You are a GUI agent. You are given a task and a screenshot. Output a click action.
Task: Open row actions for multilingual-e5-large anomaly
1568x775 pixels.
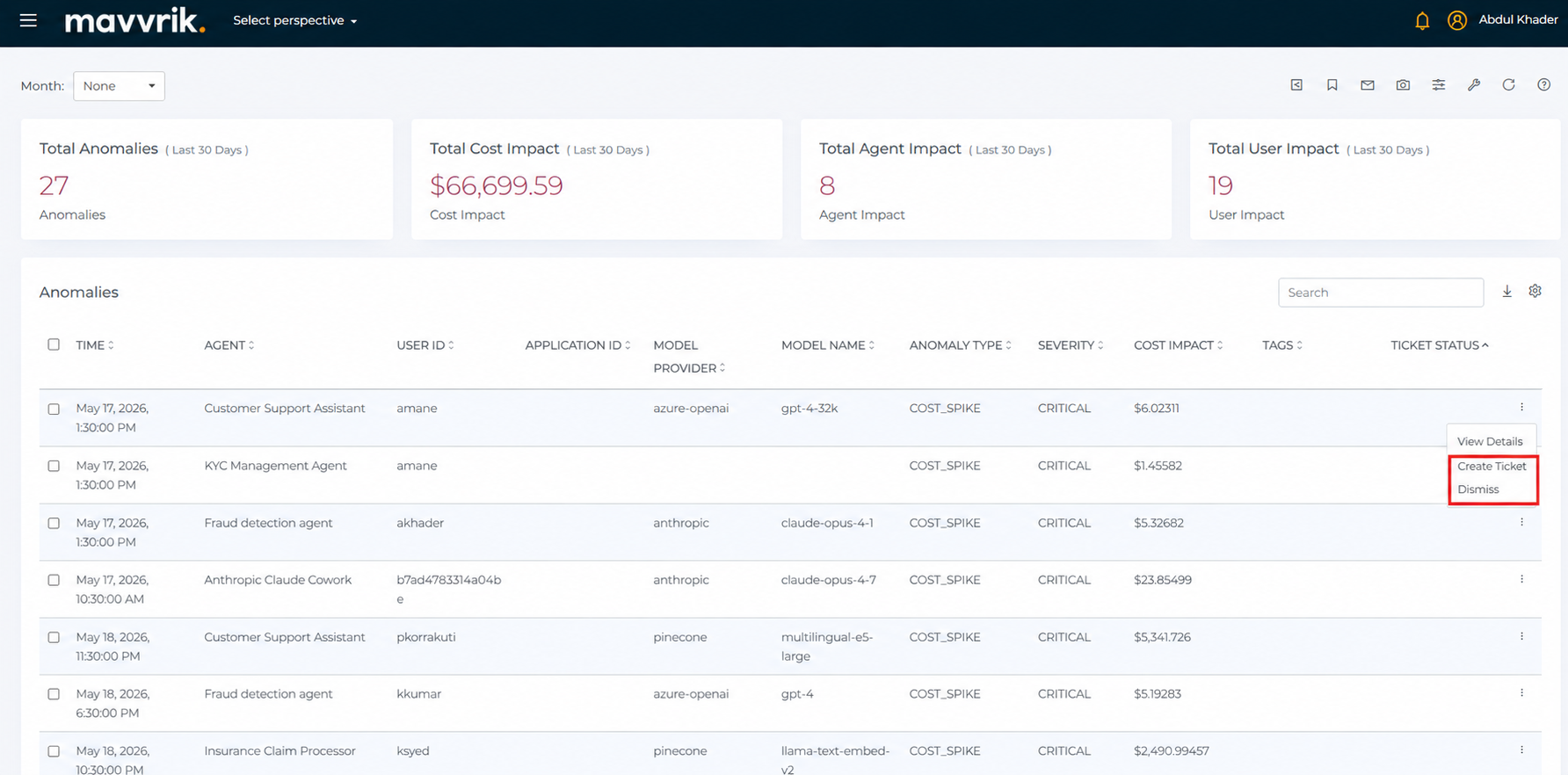1521,636
